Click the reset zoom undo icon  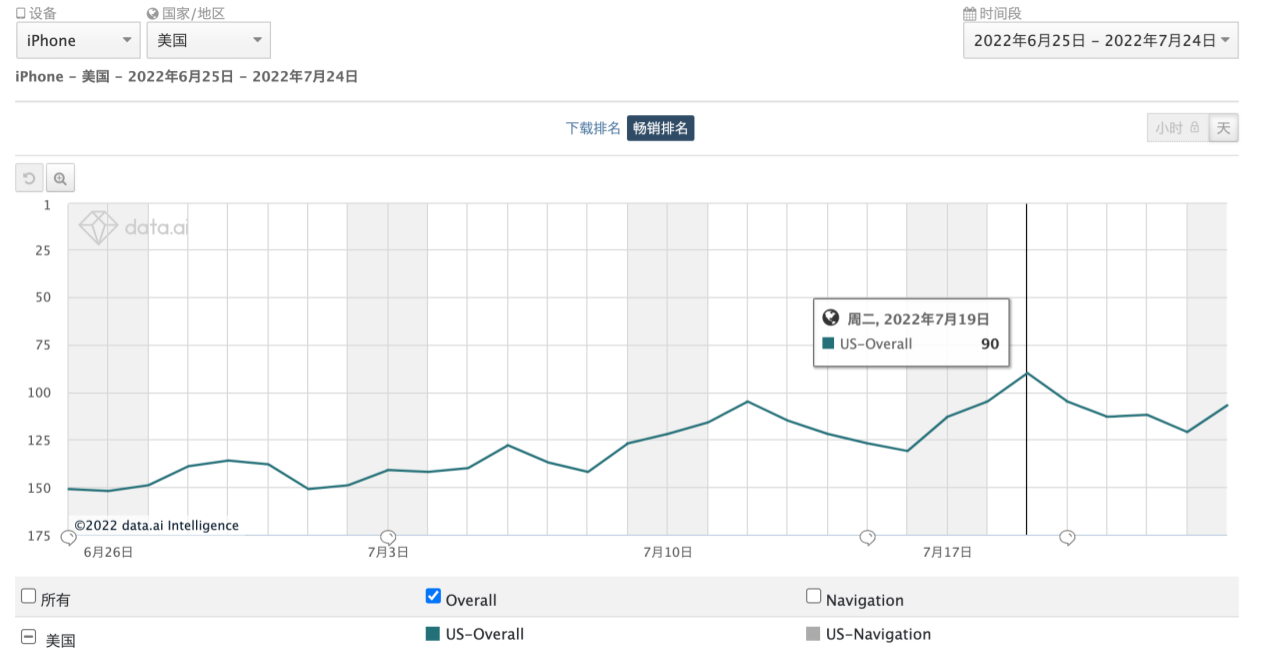(x=29, y=179)
